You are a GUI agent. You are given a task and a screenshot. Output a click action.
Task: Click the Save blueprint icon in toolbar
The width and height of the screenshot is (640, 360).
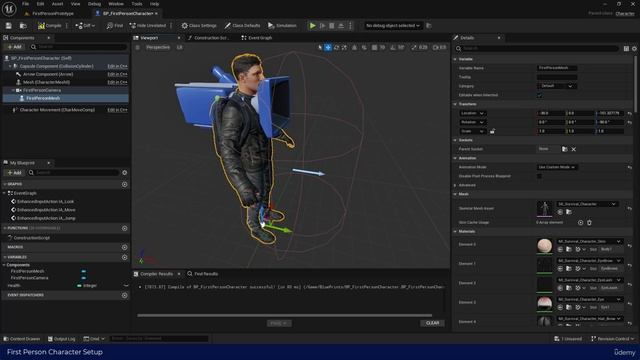pyautogui.click(x=9, y=26)
